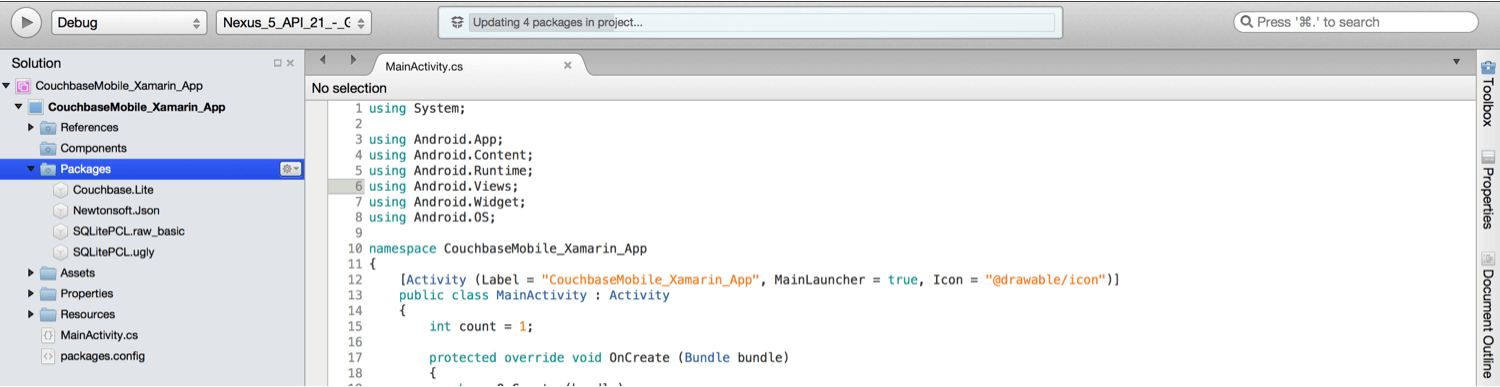Image resolution: width=1500 pixels, height=387 pixels.
Task: Expand the Properties folder
Action: 31,294
